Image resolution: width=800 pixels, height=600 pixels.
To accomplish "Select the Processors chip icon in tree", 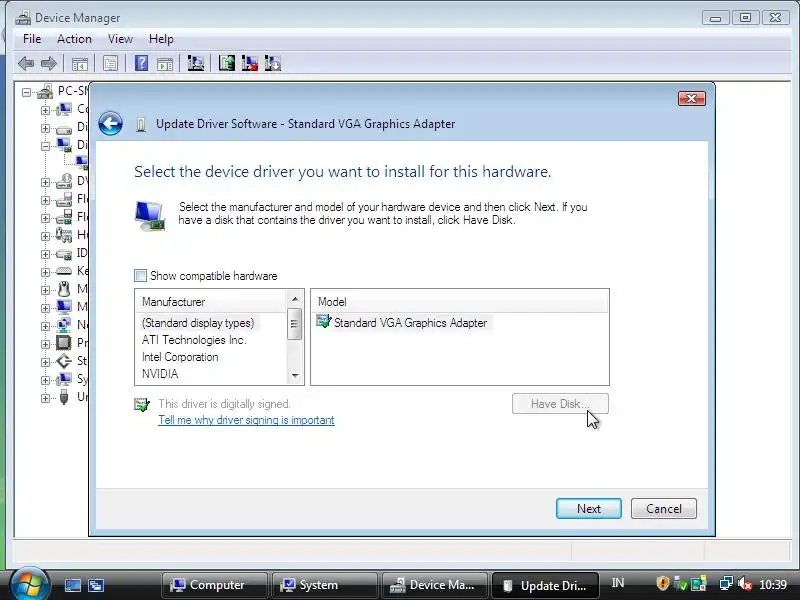I will pos(64,342).
